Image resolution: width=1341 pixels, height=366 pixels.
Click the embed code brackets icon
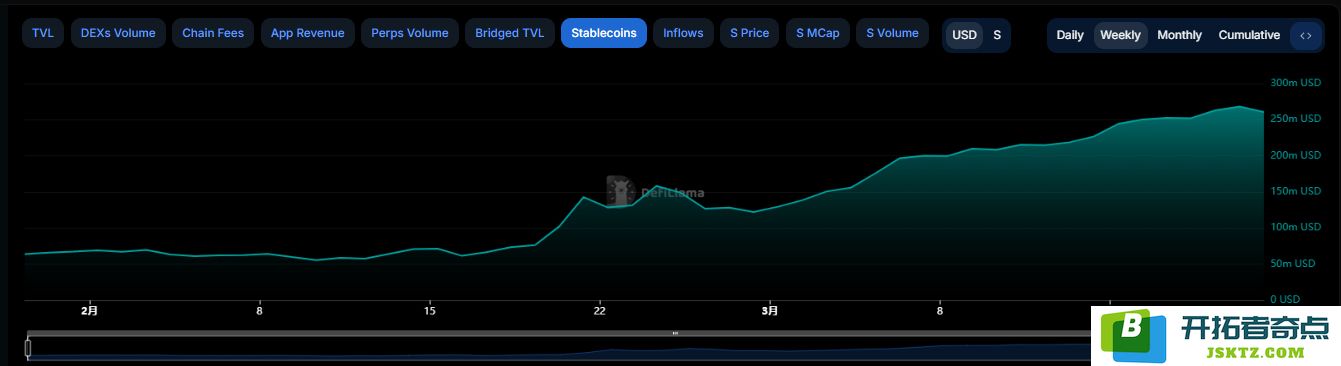click(x=1305, y=35)
